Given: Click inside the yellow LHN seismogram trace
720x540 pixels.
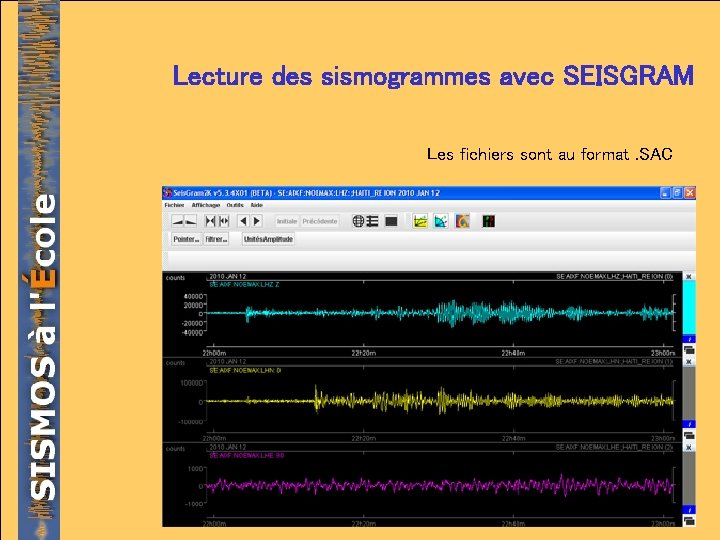Looking at the screenshot, I should (x=441, y=401).
